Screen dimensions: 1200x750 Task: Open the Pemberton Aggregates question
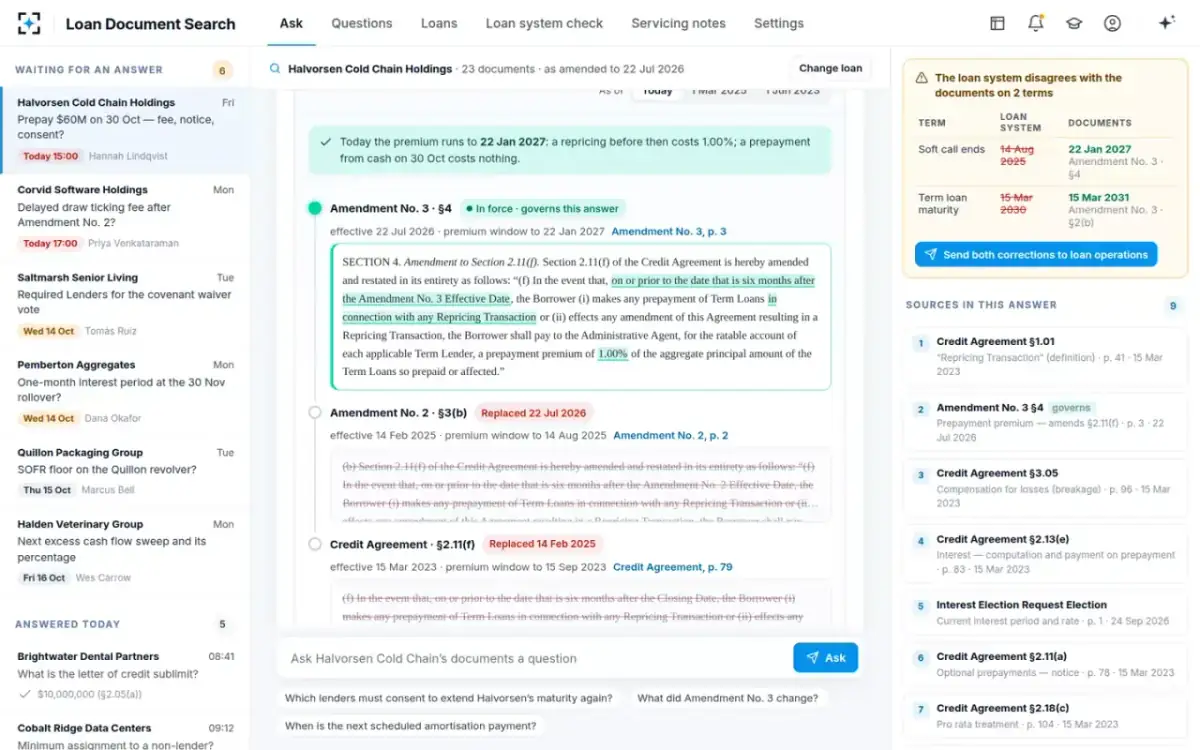tap(125, 391)
